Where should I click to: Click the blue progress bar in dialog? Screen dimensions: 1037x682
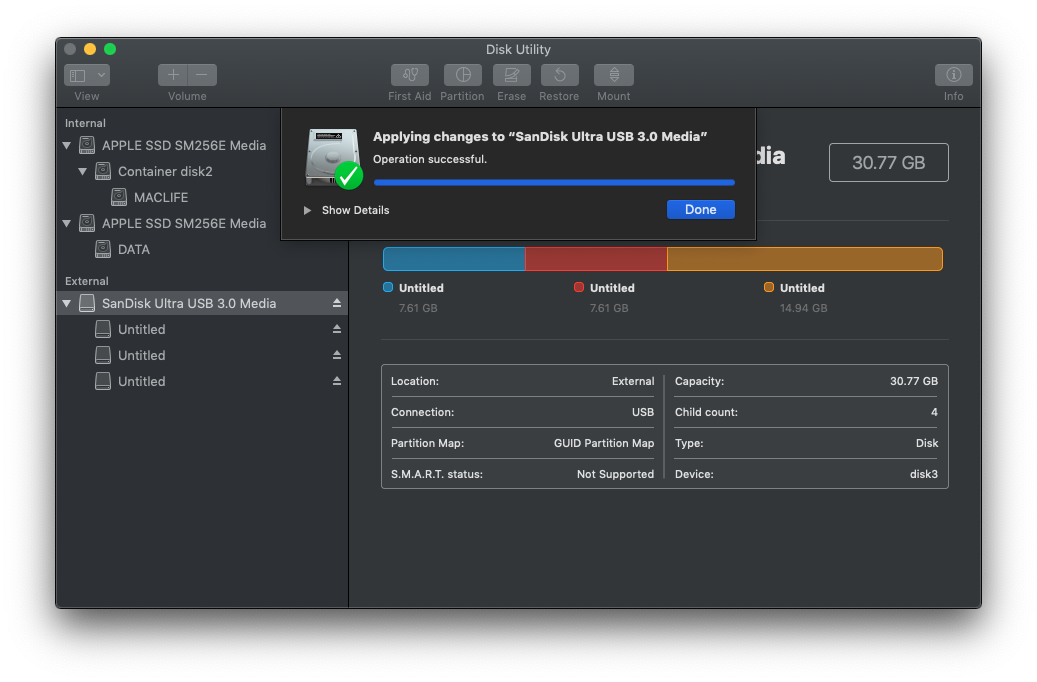[x=554, y=182]
